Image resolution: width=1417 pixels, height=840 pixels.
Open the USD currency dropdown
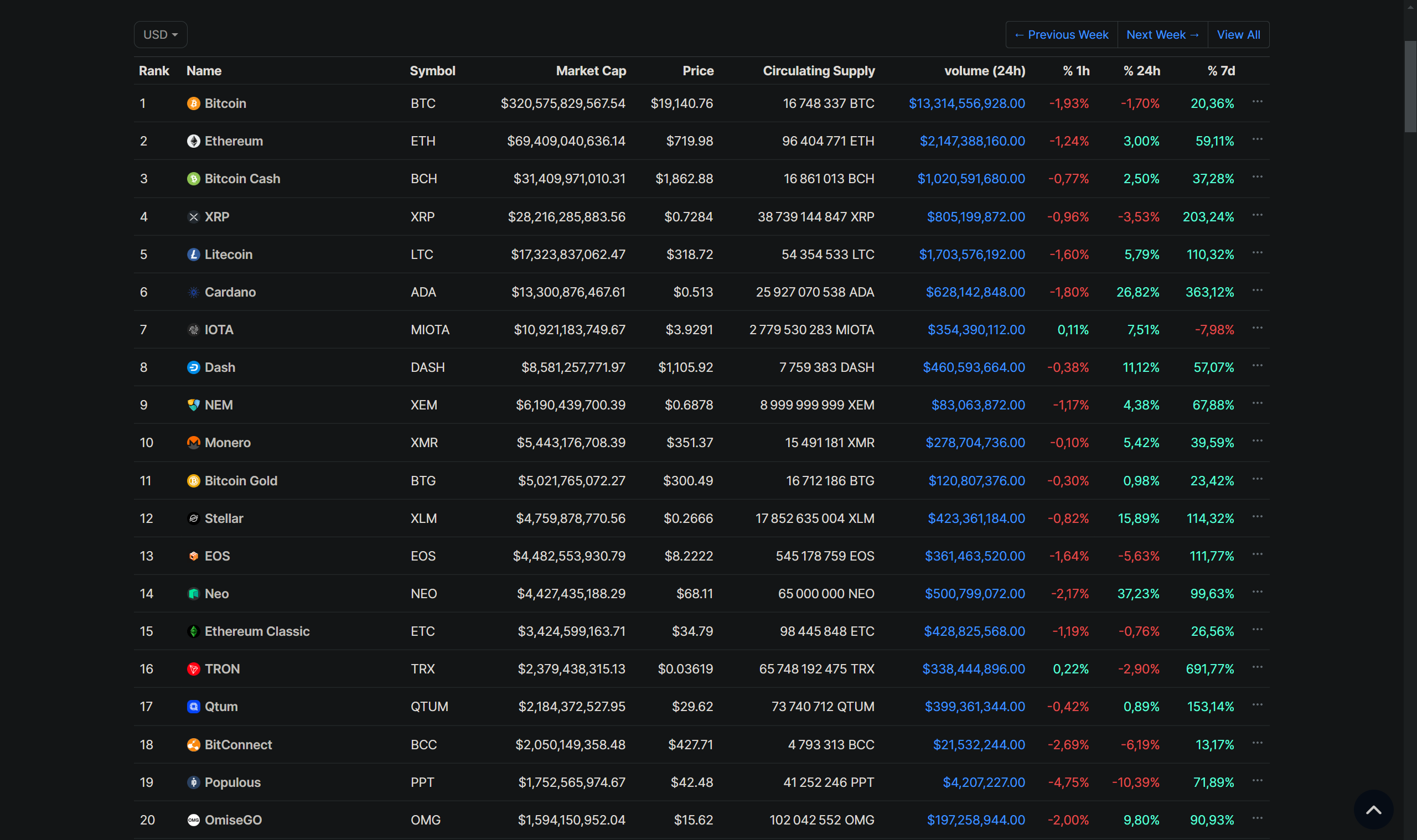[x=160, y=34]
